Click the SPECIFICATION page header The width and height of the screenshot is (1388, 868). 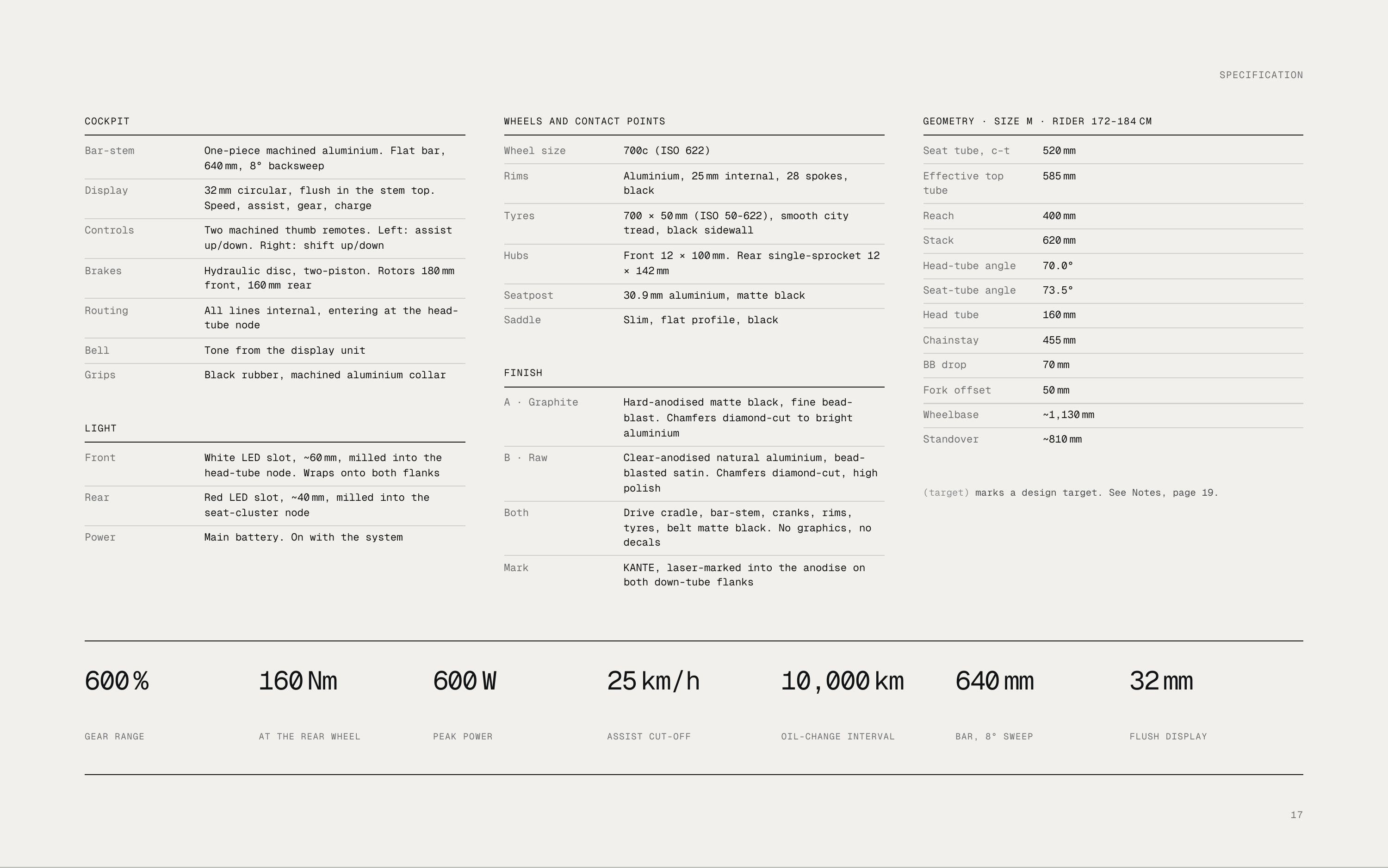coord(1261,75)
